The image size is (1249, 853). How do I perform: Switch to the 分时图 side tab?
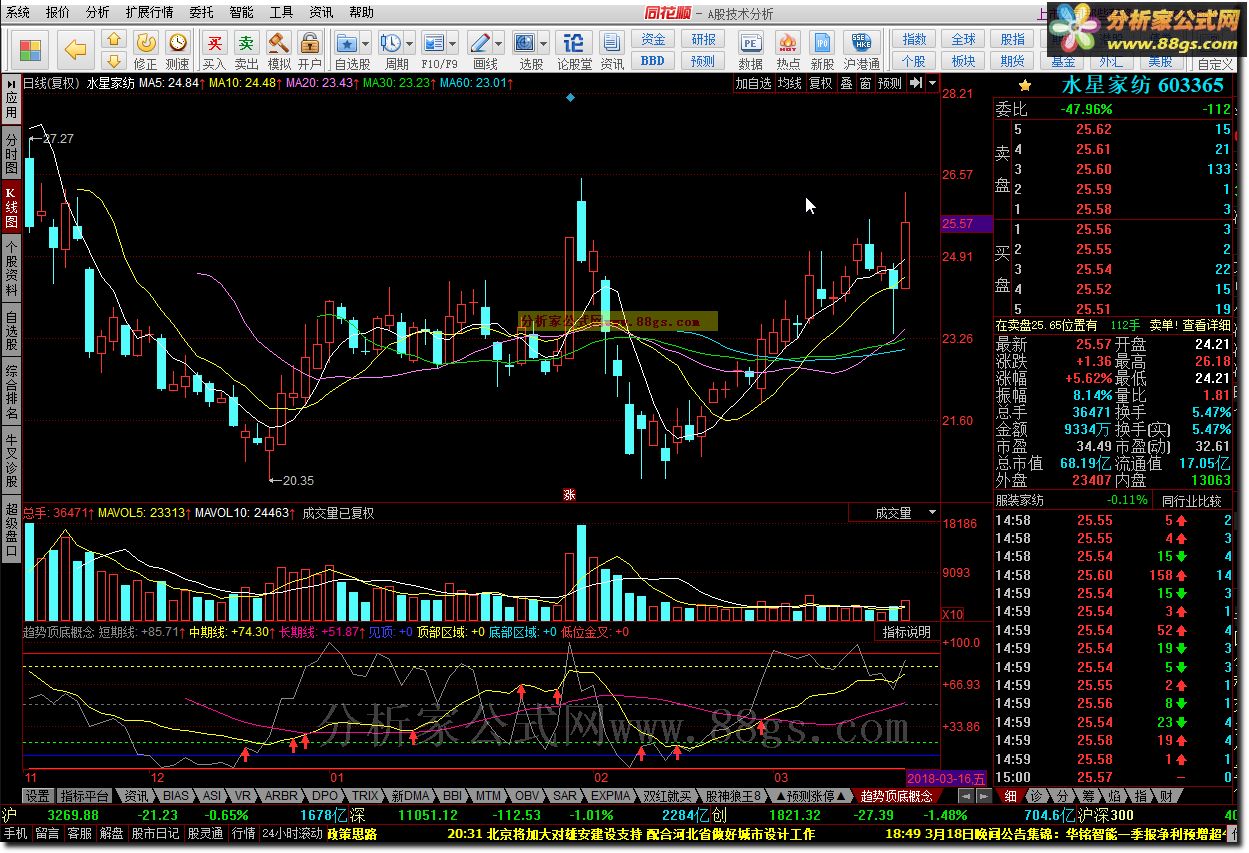(x=11, y=152)
